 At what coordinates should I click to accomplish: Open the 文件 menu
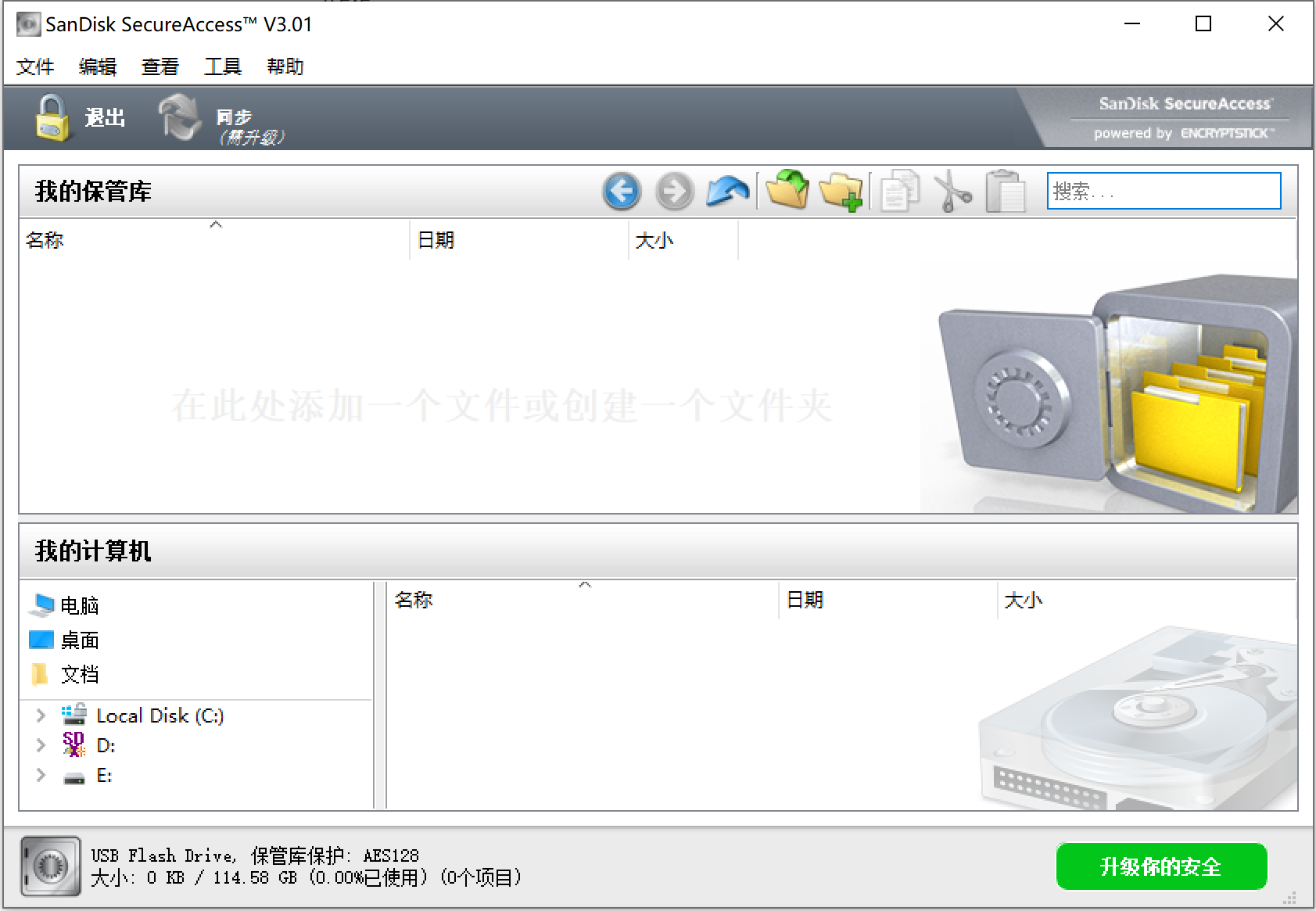point(35,66)
